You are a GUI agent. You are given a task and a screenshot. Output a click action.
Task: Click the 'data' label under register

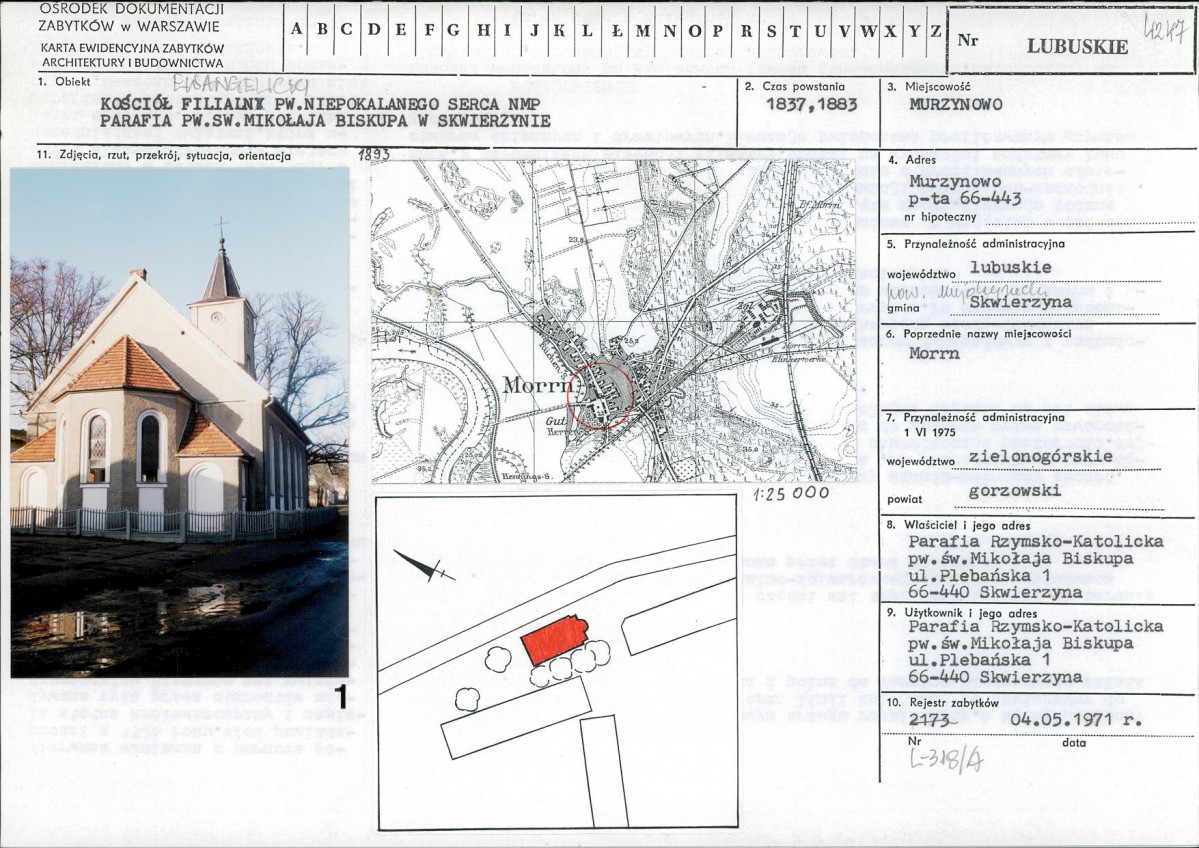(1074, 742)
